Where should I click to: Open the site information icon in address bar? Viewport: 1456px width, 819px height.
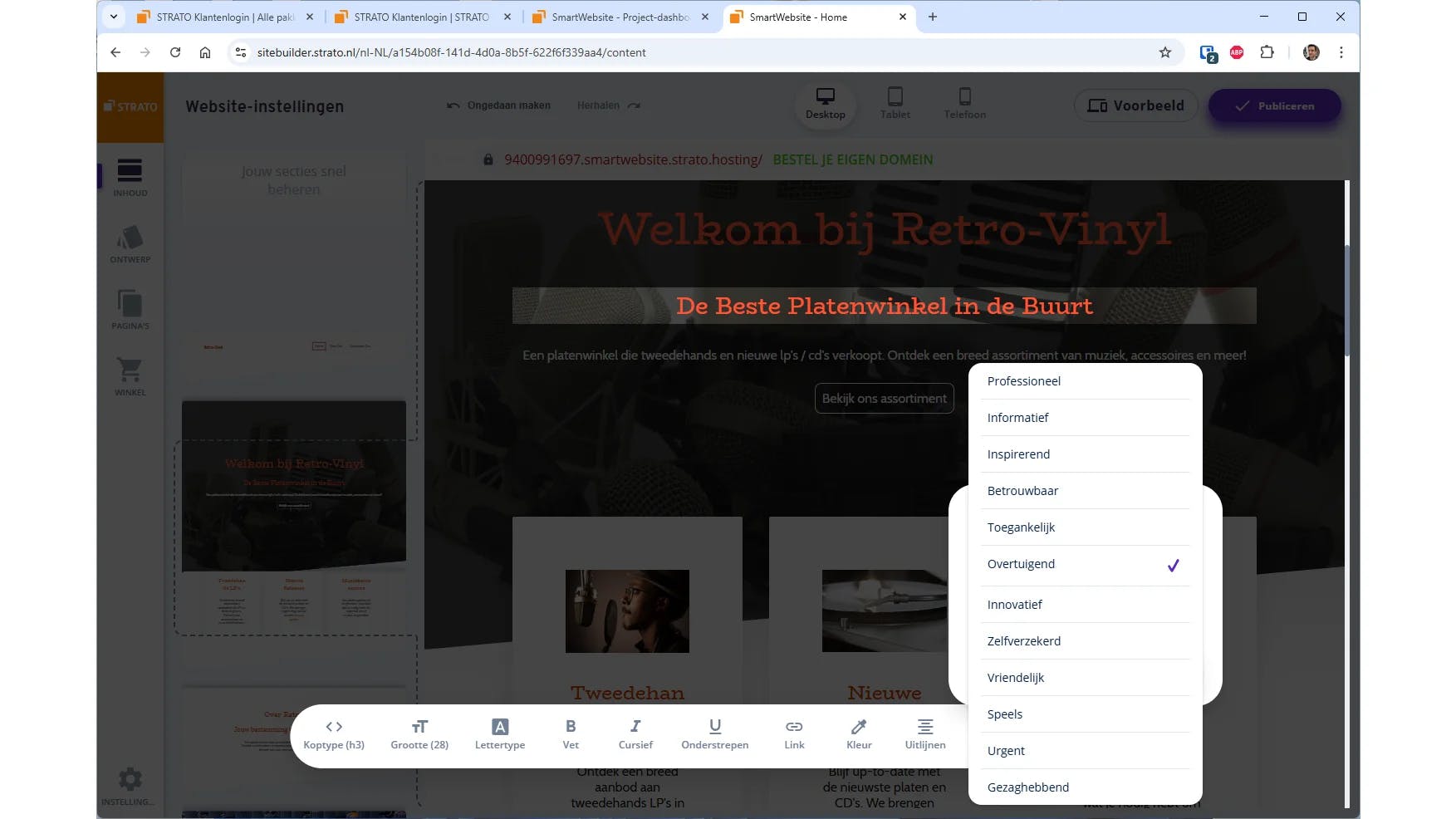[240, 52]
